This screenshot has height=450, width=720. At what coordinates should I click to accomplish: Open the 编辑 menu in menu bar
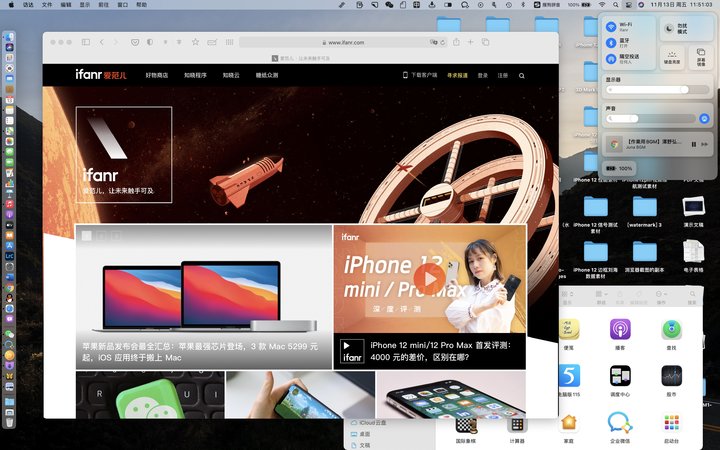tap(66, 5)
